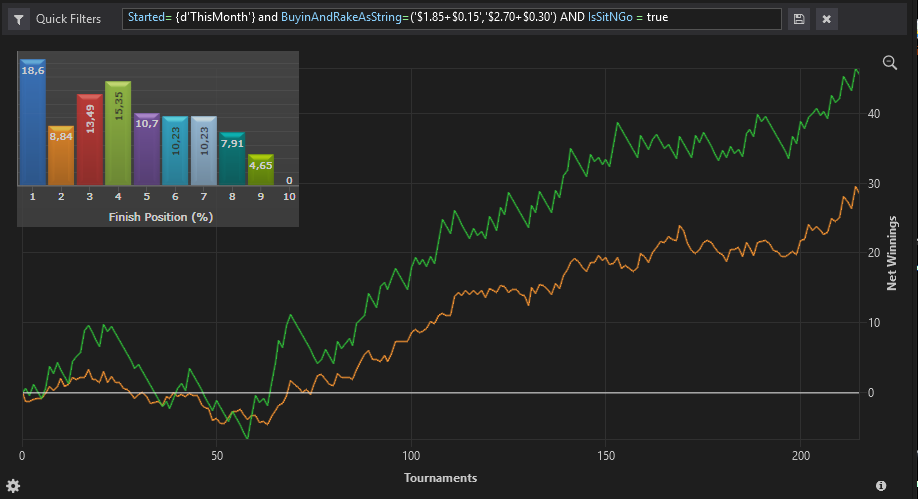Viewport: 918px width, 499px height.
Task: Click the Started keyword in filter
Action: click(x=146, y=17)
